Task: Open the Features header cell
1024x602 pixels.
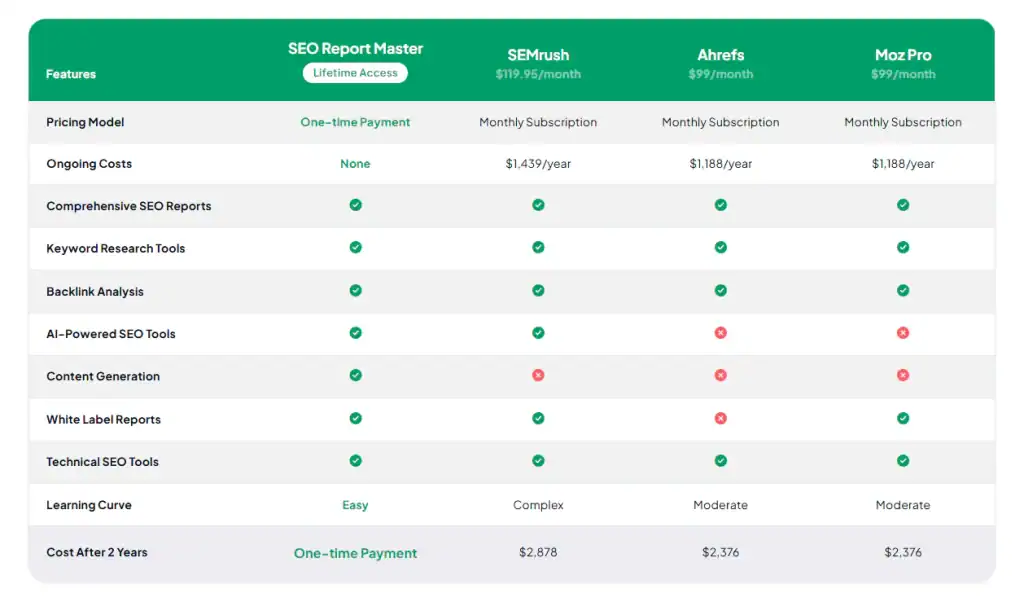Action: [x=70, y=74]
